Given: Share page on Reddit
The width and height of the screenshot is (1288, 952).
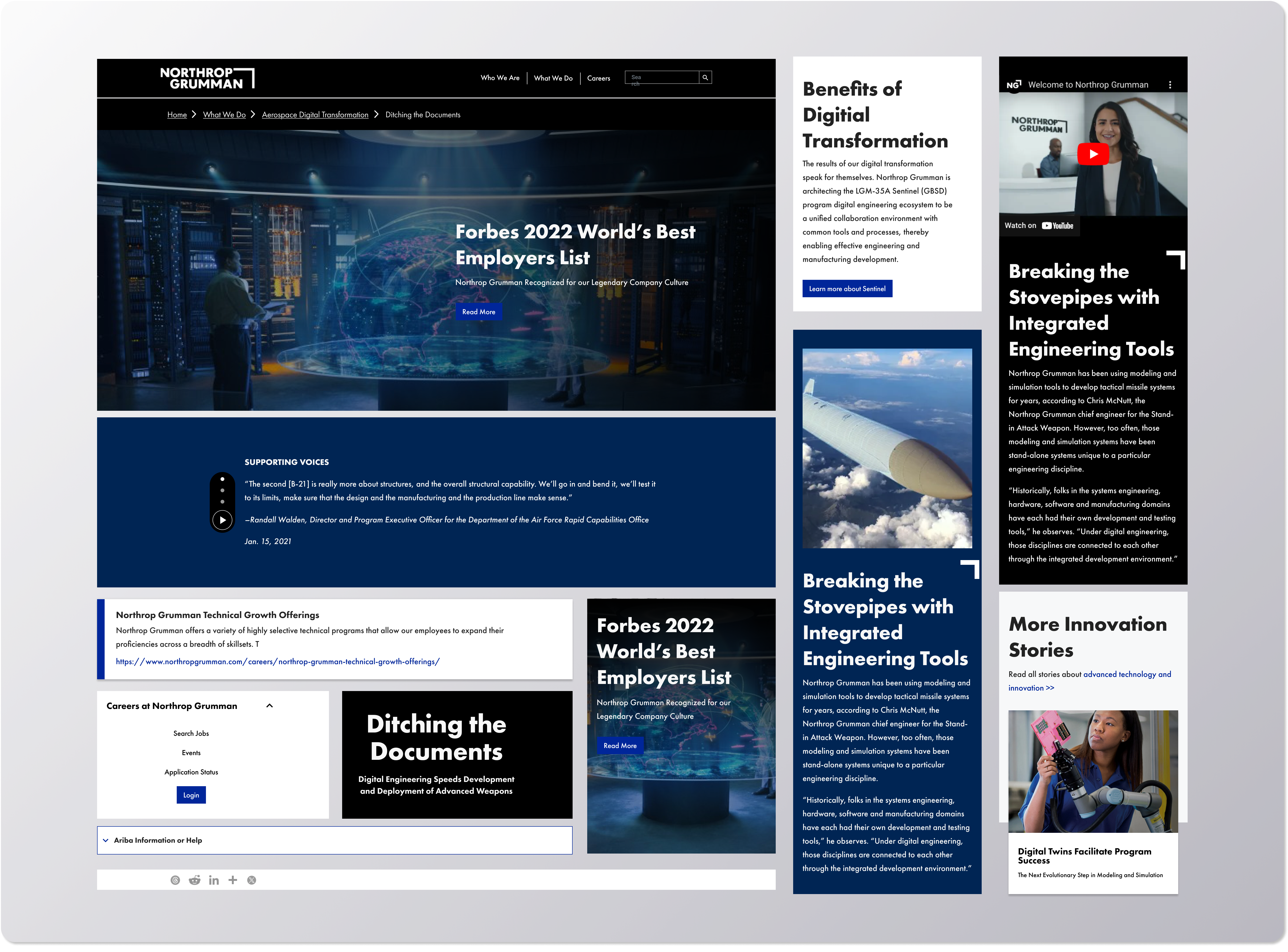Looking at the screenshot, I should (195, 880).
